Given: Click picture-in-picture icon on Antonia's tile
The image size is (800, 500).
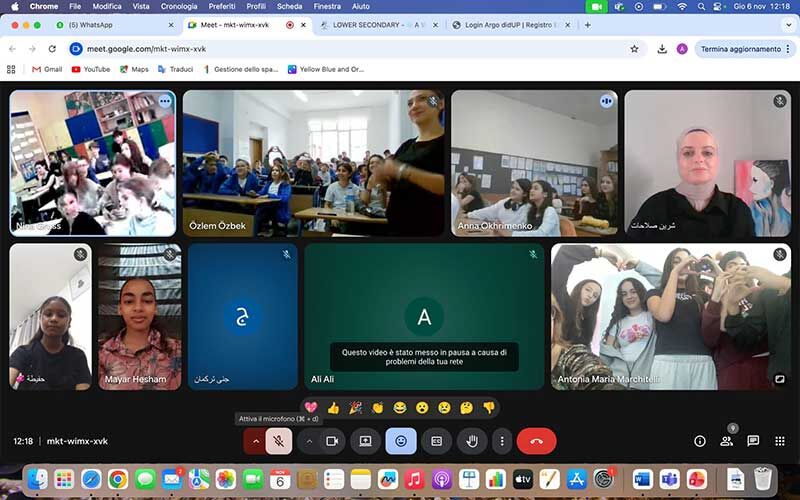Looking at the screenshot, I should [779, 379].
